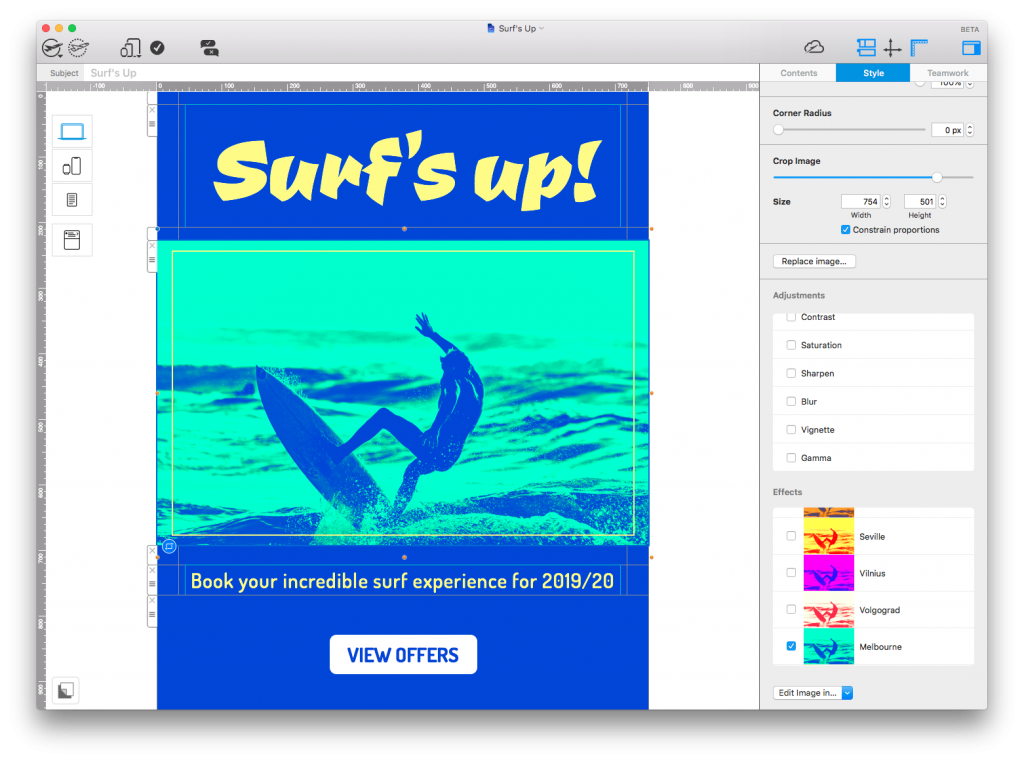Click the Replace image button
The width and height of the screenshot is (1024, 762).
(x=814, y=261)
